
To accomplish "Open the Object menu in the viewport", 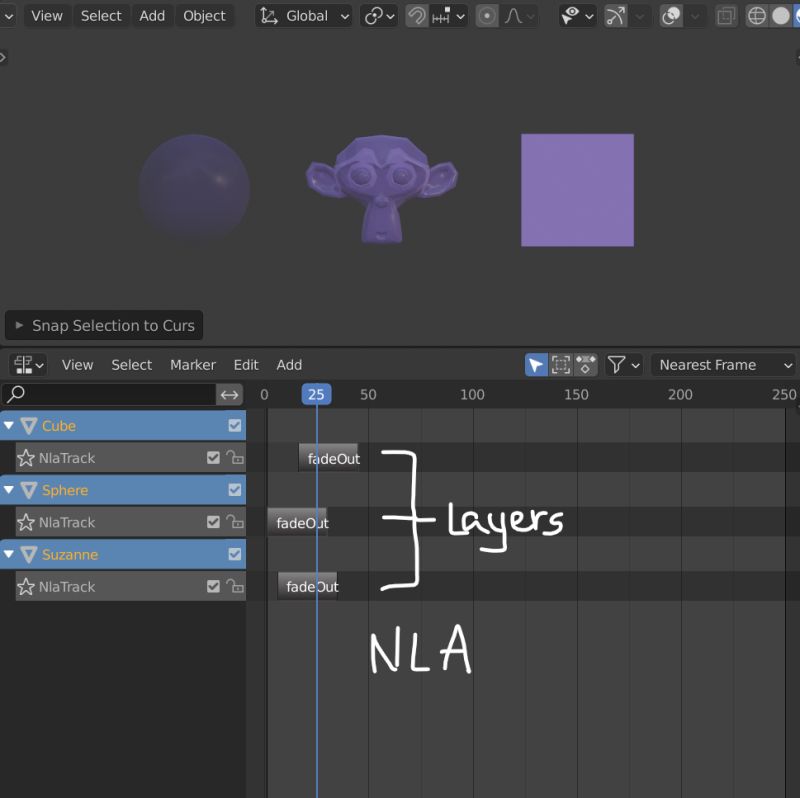I will tap(204, 15).
